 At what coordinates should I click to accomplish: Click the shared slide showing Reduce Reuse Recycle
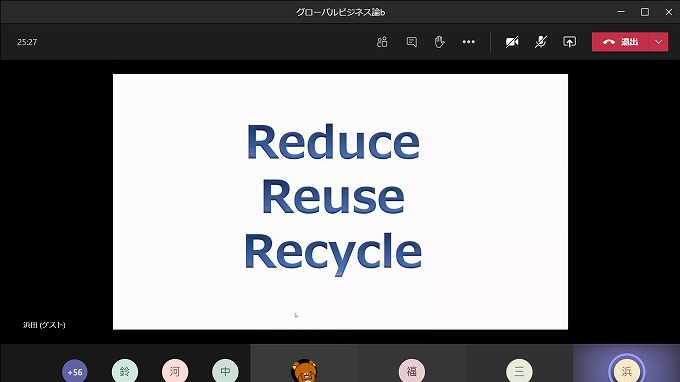(x=340, y=202)
